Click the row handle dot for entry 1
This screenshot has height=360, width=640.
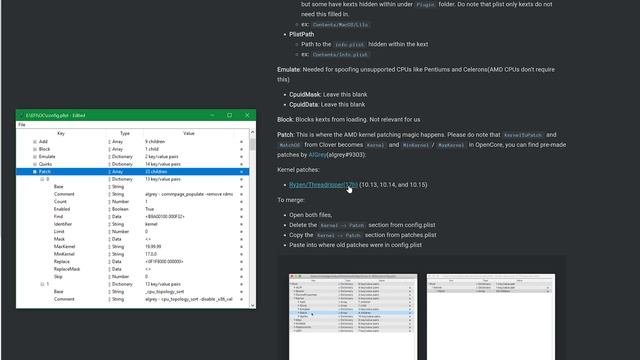[241, 284]
